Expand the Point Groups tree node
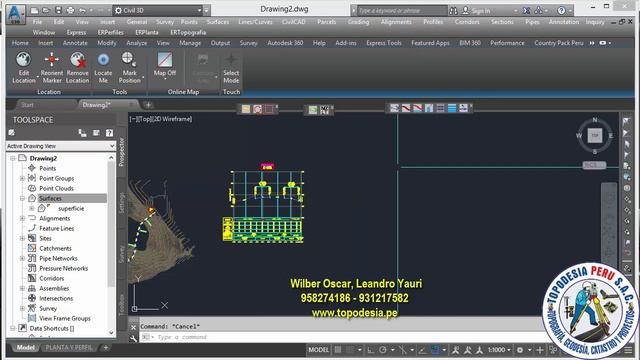 [22, 178]
